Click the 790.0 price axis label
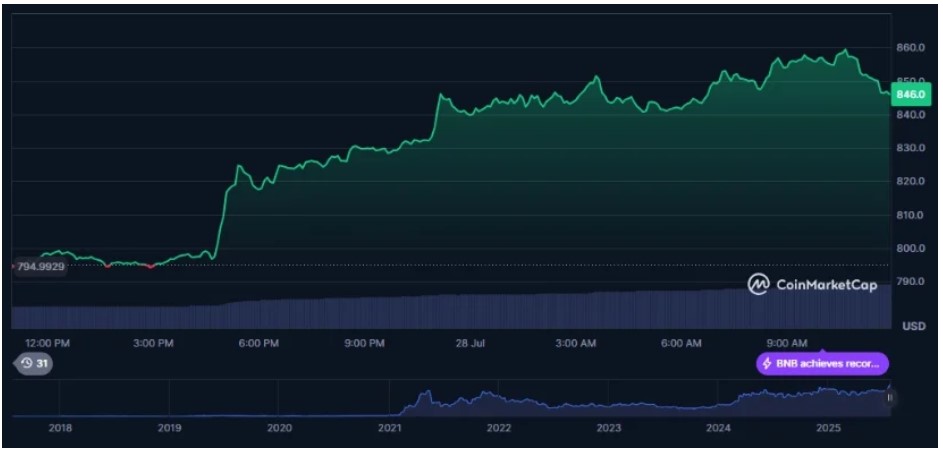The image size is (943, 451). [910, 281]
